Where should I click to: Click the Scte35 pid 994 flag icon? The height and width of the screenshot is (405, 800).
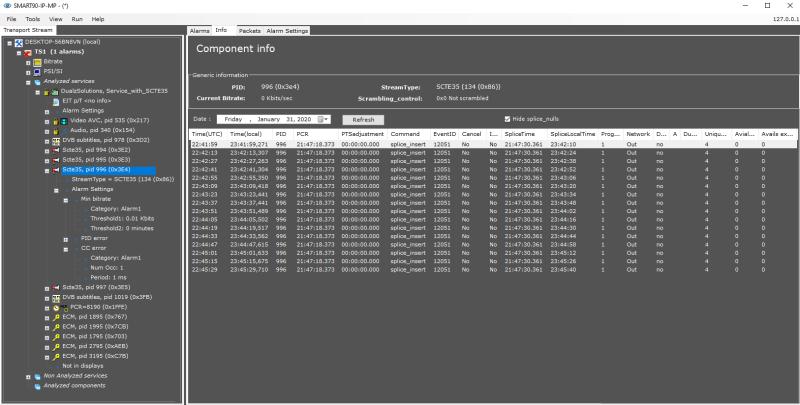pyautogui.click(x=56, y=150)
